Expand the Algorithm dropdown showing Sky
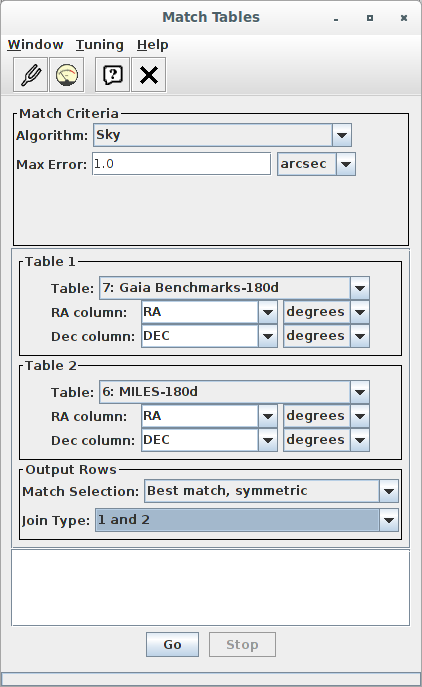Viewport: 422px width, 687px height. 222,135
